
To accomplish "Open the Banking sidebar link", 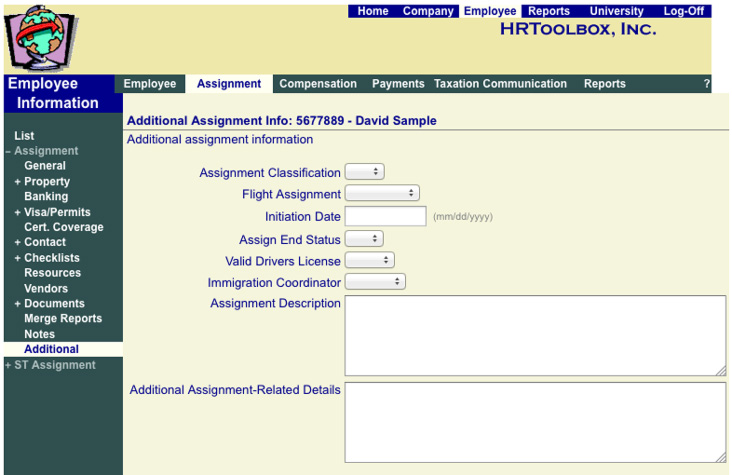I will click(x=46, y=197).
